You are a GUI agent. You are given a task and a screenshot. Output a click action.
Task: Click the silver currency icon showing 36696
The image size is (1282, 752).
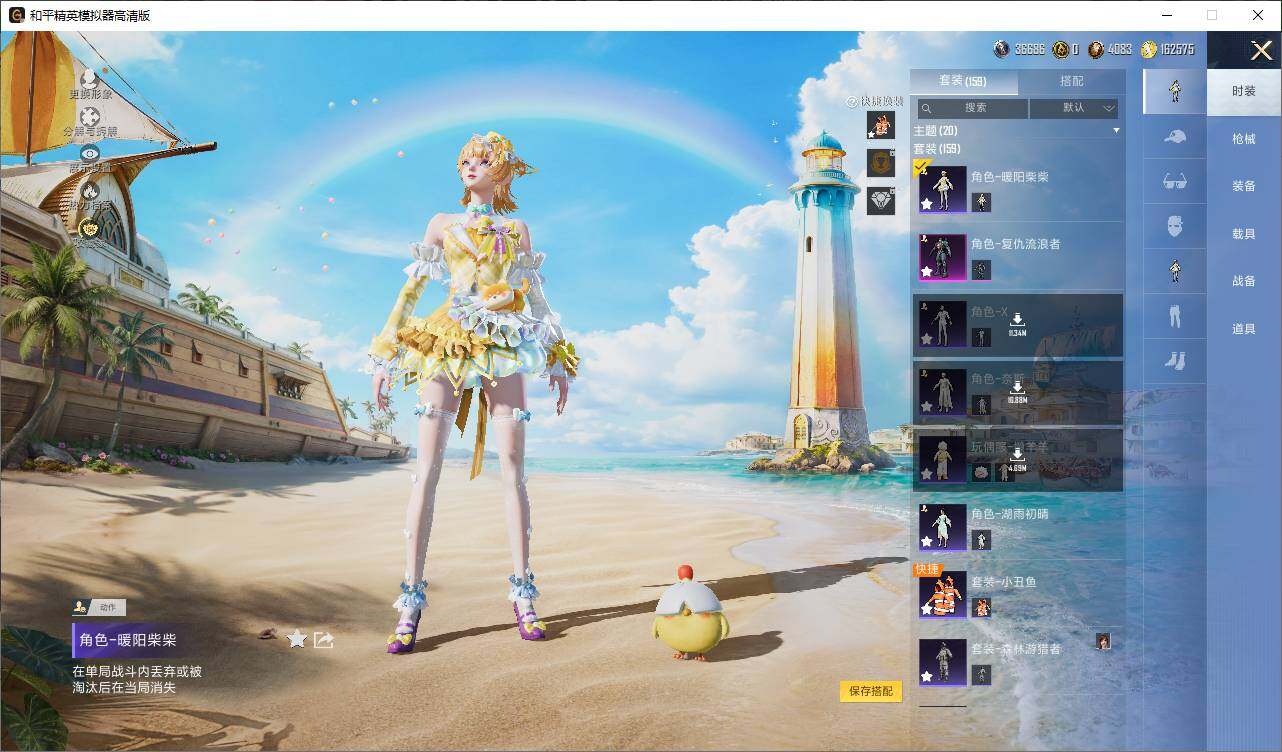1001,49
